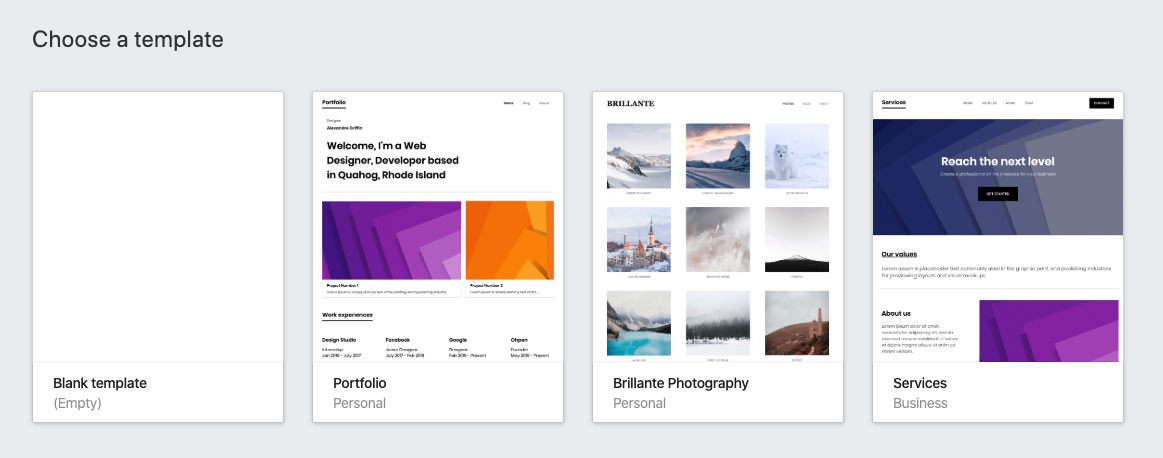Open the Services template preview
Screen dimensions: 1163x458
coord(998,226)
